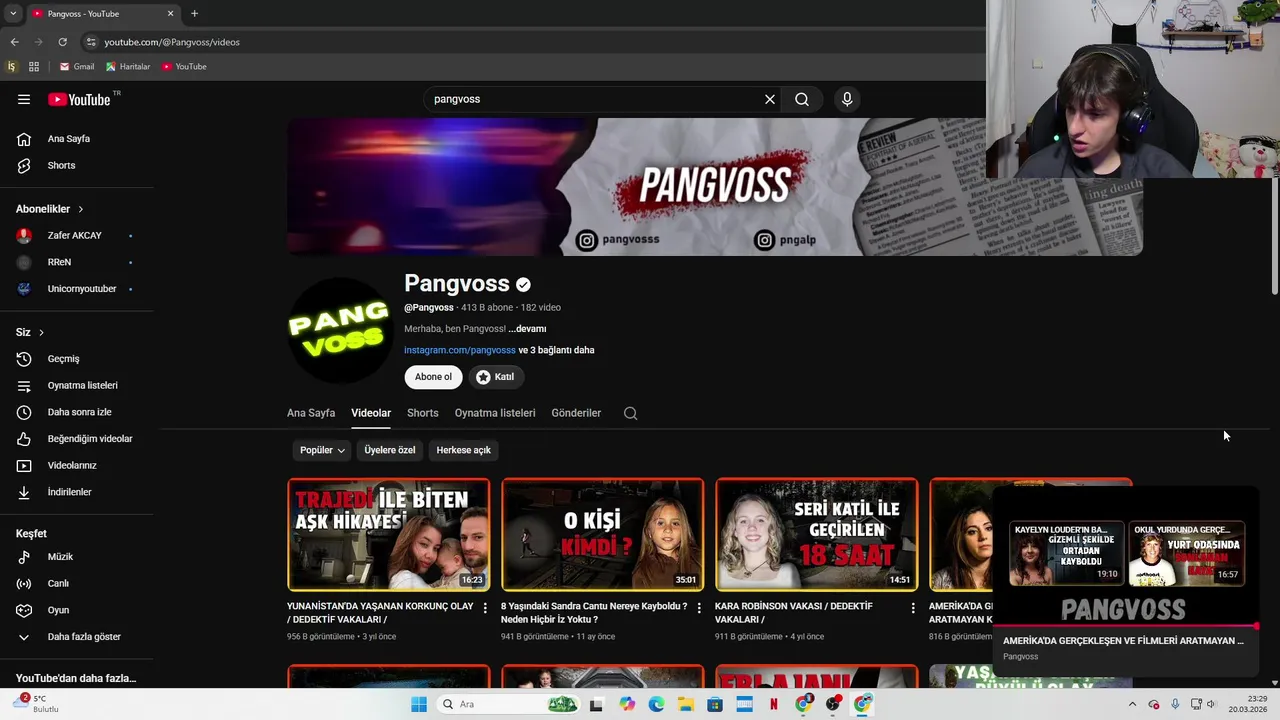Image resolution: width=1280 pixels, height=720 pixels.
Task: Click inside the 'pangvoss' search field
Action: pyautogui.click(x=595, y=99)
